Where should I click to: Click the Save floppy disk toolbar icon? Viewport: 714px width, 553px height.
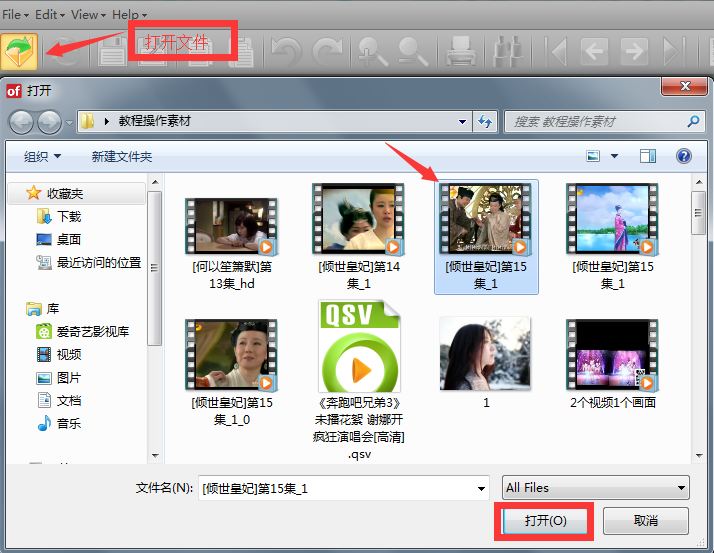pyautogui.click(x=113, y=51)
